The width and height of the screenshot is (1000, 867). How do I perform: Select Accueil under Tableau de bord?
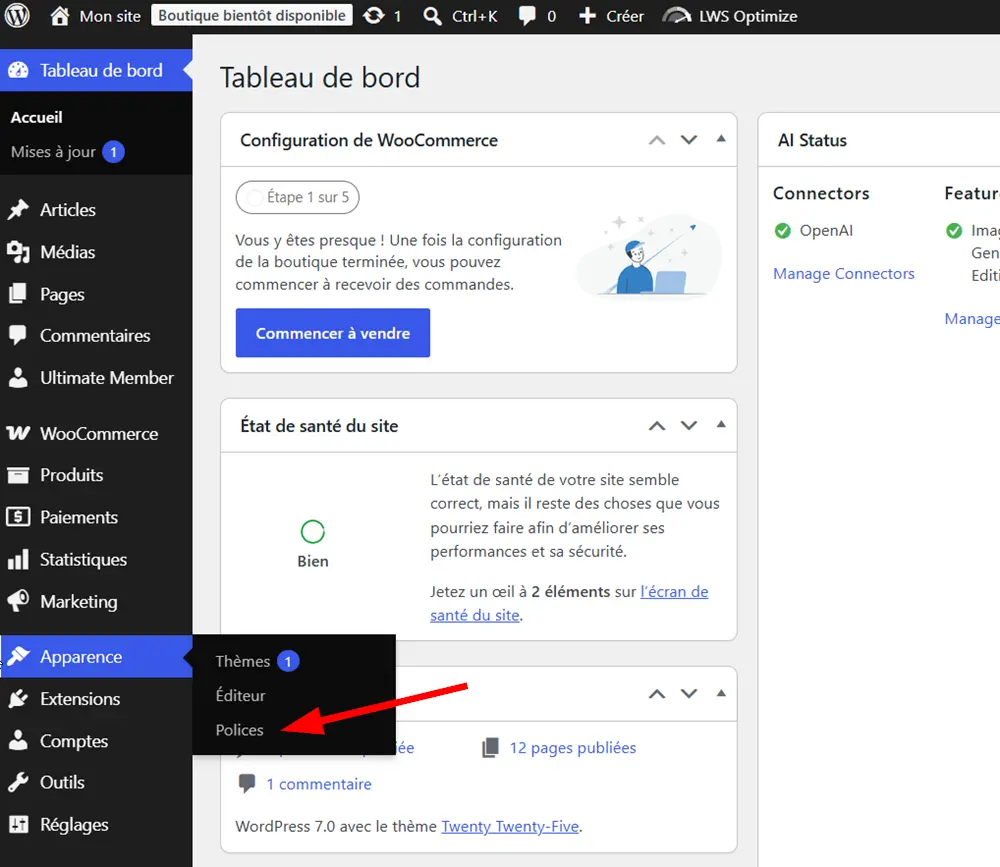click(x=36, y=117)
